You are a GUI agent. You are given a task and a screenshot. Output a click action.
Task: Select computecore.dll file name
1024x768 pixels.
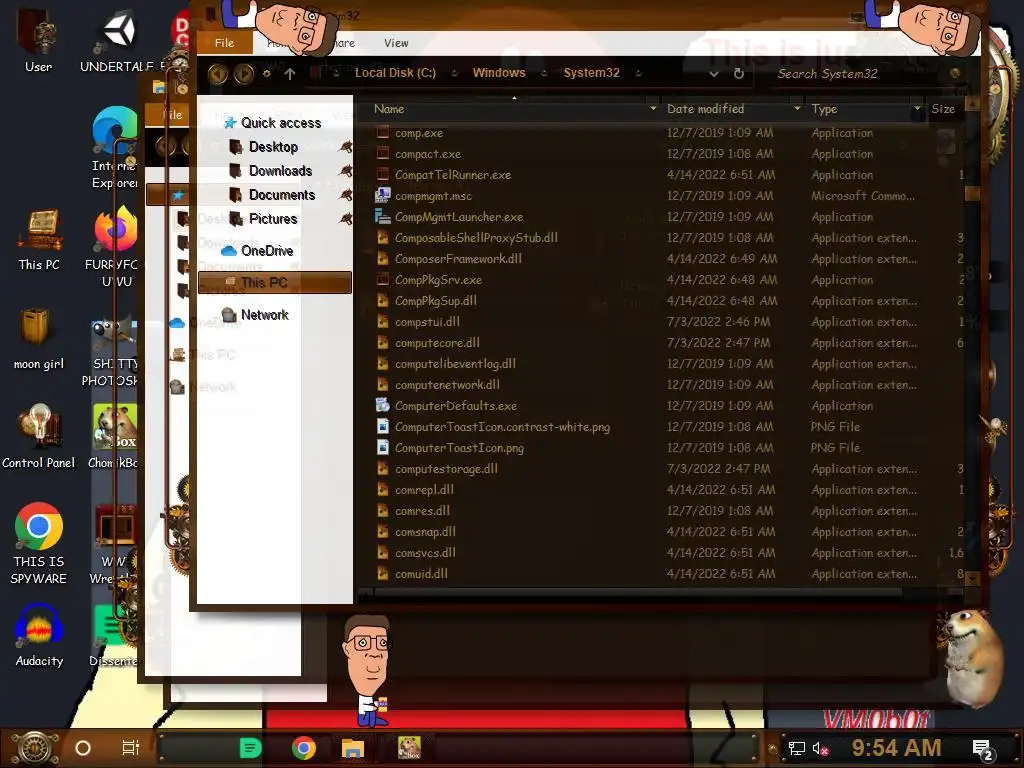437,342
